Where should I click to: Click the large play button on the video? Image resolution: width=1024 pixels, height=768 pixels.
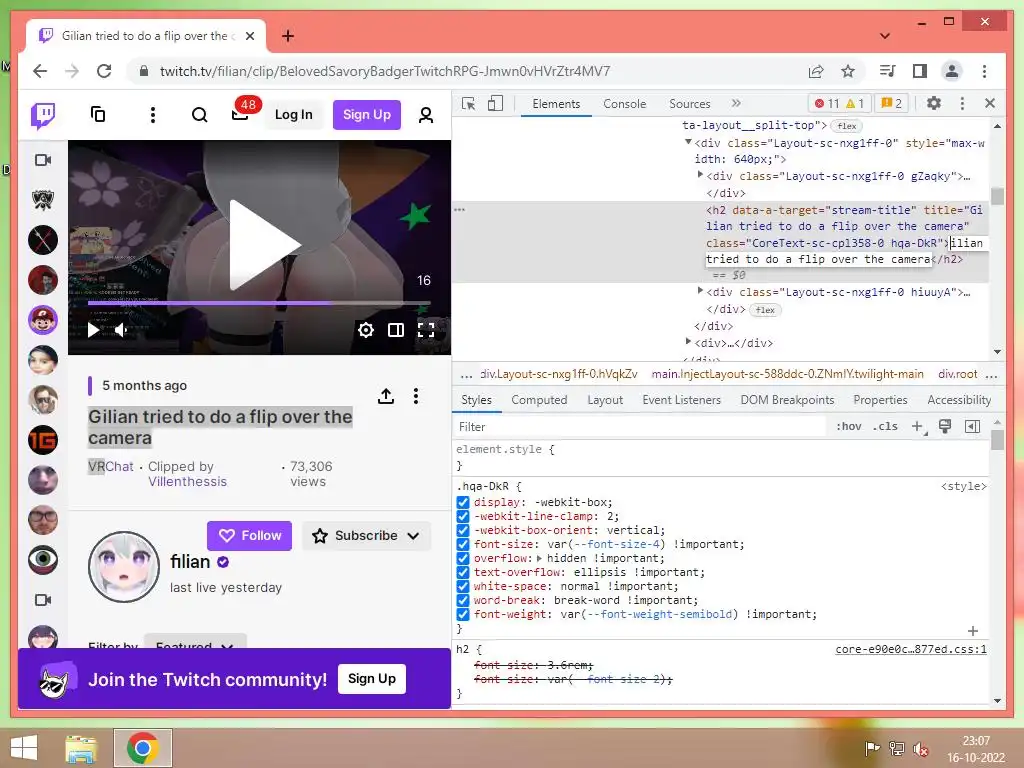pos(263,245)
